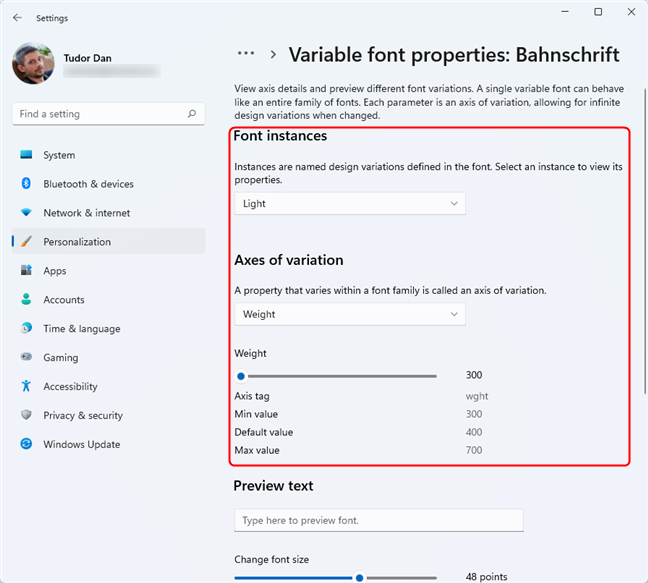Screen dimensions: 648x583
Task: Click the Apps icon in sidebar
Action: click(x=26, y=270)
